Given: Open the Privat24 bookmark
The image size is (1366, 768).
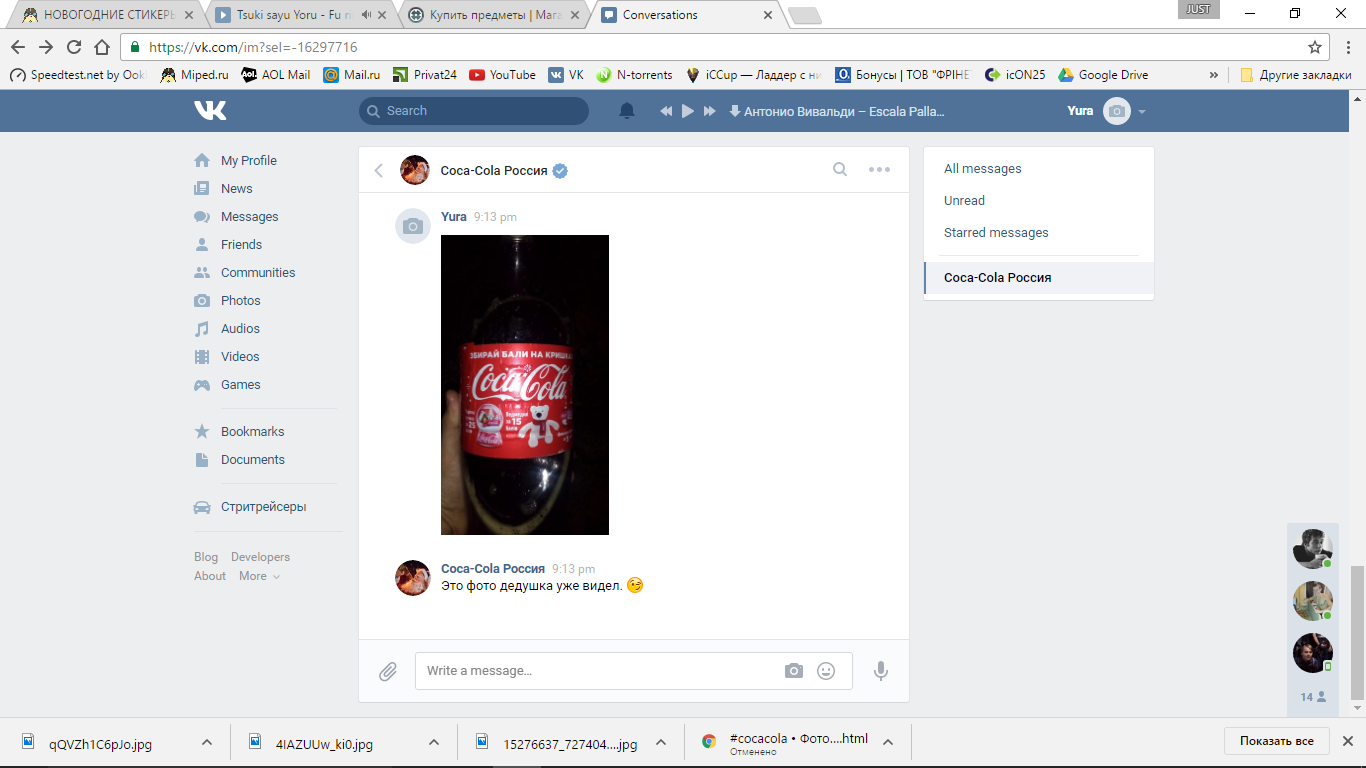Looking at the screenshot, I should (x=424, y=75).
